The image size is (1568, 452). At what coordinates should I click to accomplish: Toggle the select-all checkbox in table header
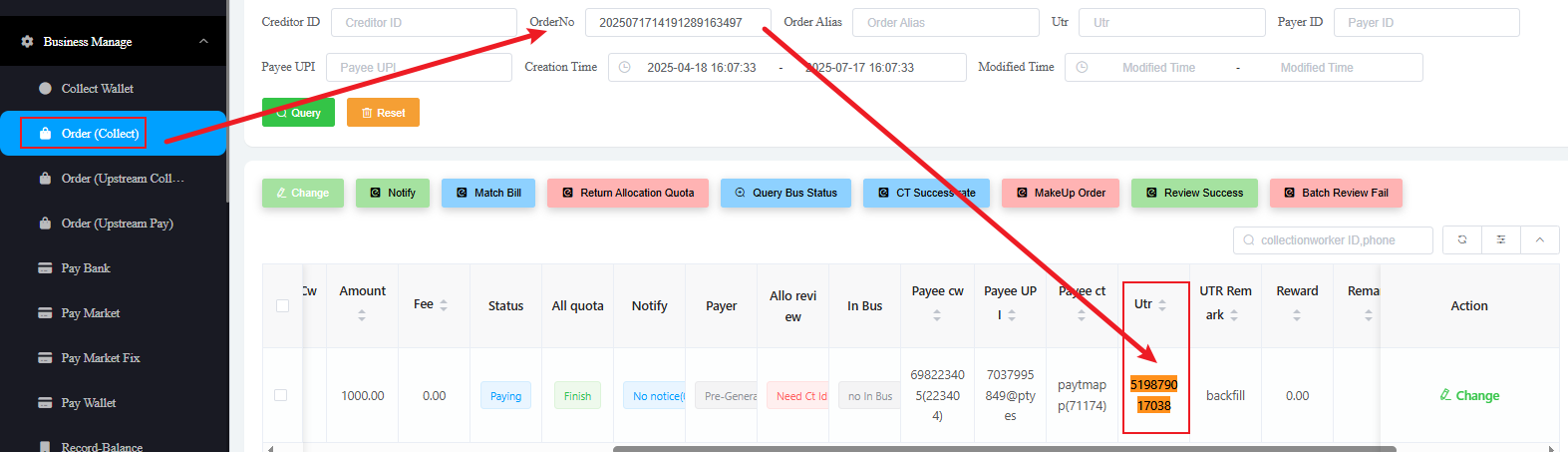[x=282, y=306]
